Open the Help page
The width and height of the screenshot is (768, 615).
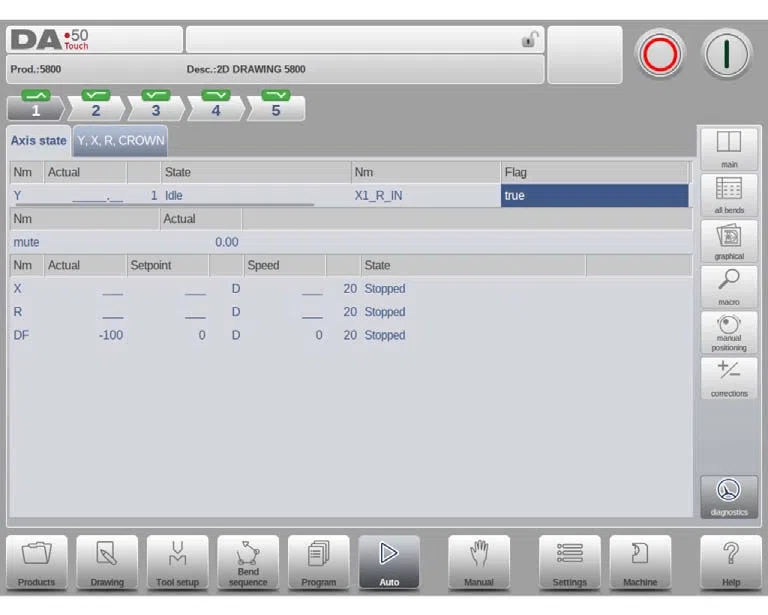pos(730,562)
